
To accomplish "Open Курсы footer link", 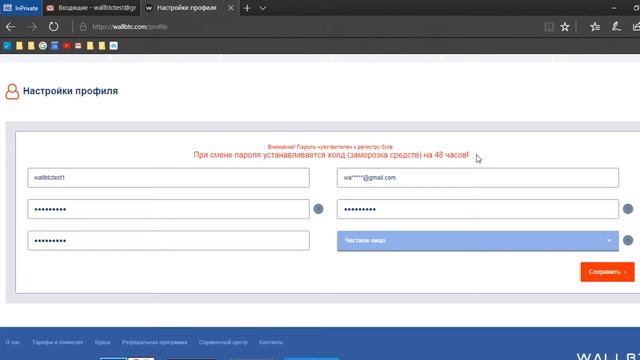I will (102, 342).
